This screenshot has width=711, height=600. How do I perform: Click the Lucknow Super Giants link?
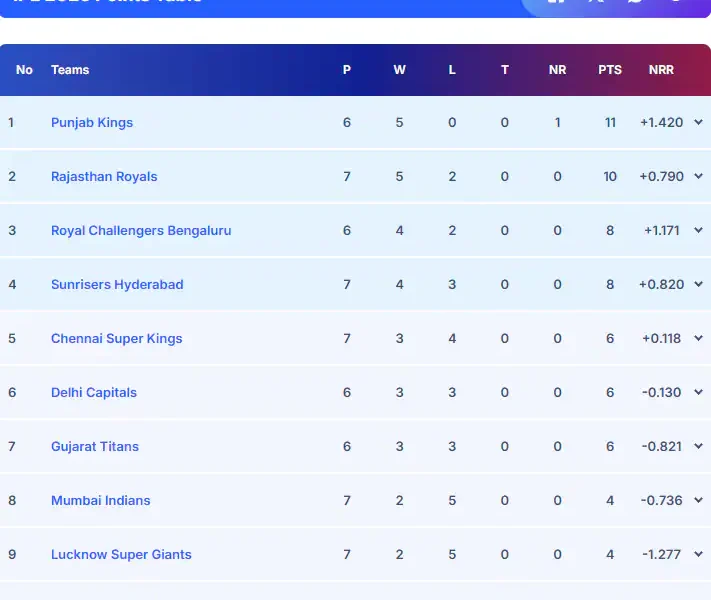pos(121,554)
